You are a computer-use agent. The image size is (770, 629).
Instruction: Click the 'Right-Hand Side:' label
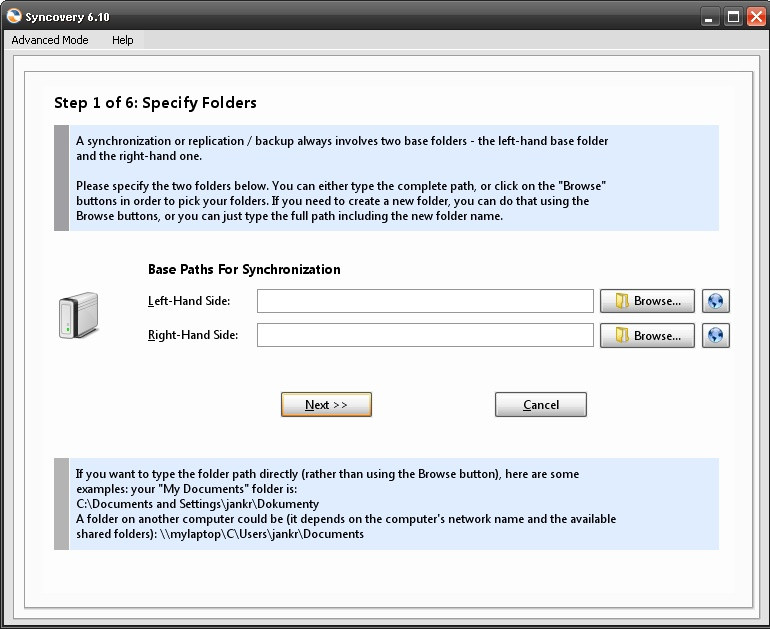tap(193, 335)
